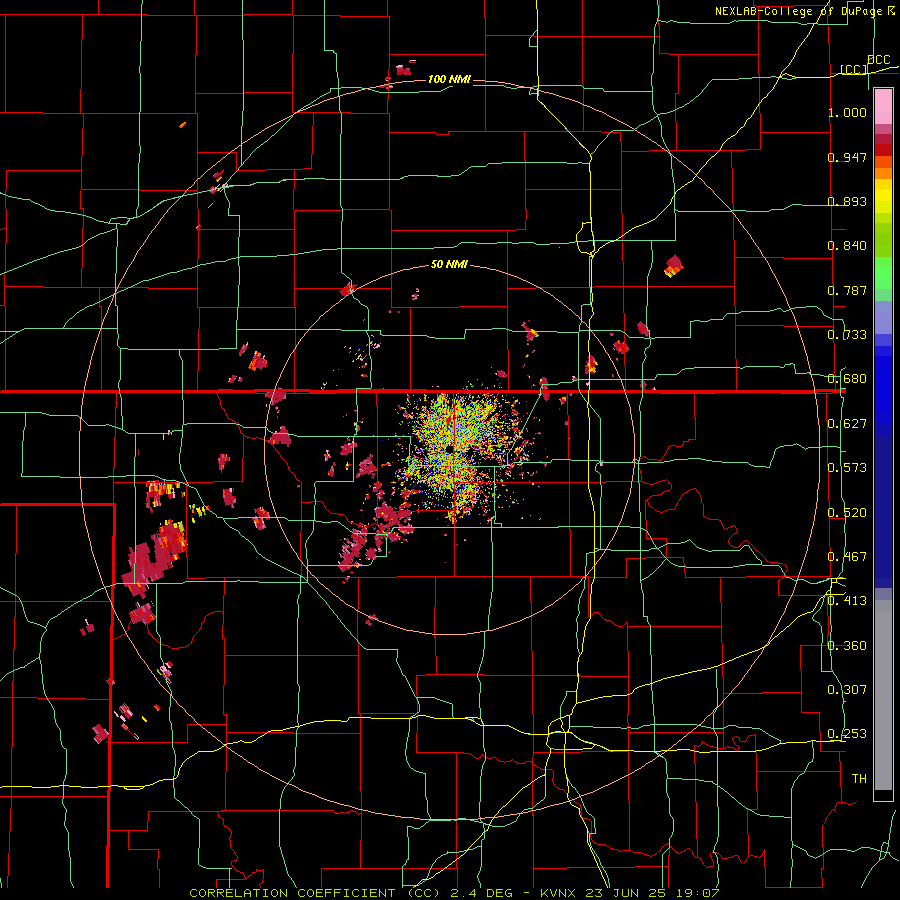Click the NEXLAB-College of DuPage label
This screenshot has height=900, width=900.
[800, 11]
